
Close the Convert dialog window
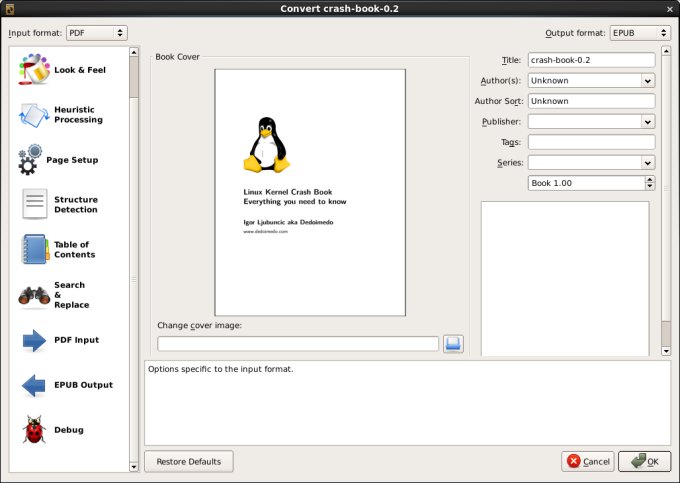click(670, 9)
